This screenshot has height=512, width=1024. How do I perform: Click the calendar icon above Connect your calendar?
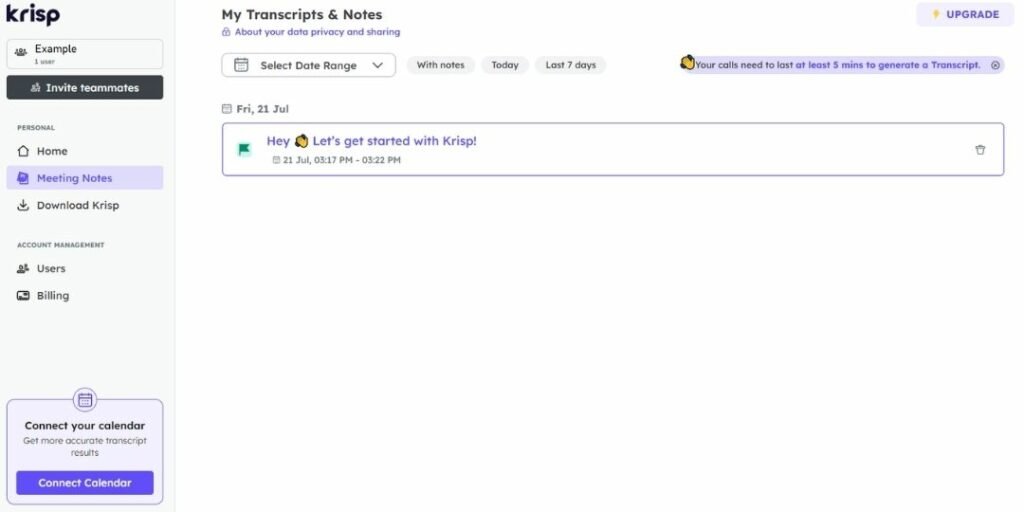point(85,400)
